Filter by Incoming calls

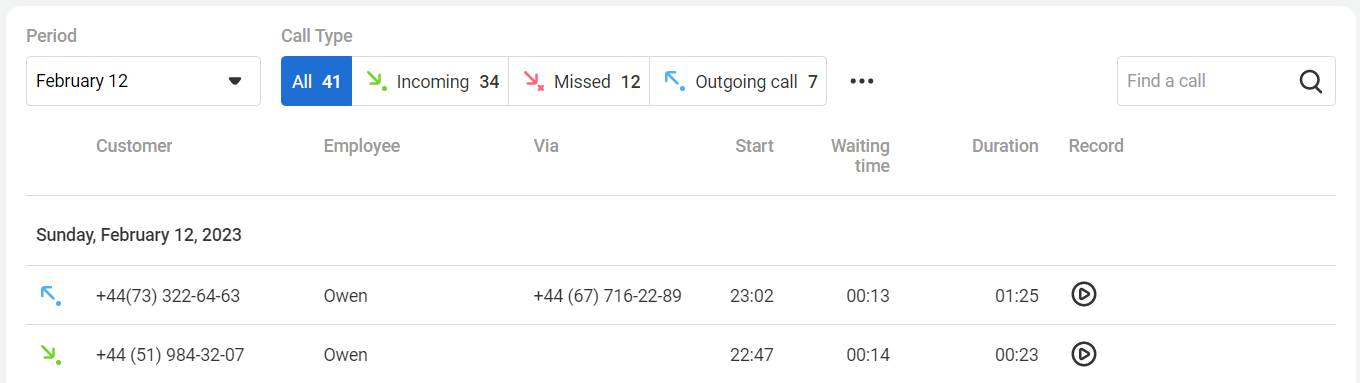click(x=430, y=81)
